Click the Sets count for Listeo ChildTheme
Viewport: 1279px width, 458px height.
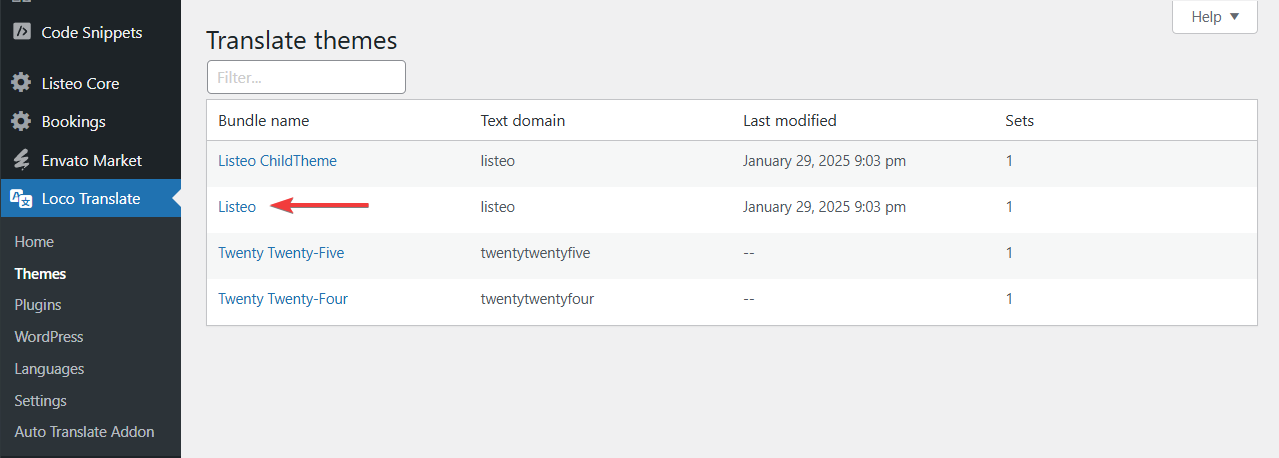pos(1009,161)
